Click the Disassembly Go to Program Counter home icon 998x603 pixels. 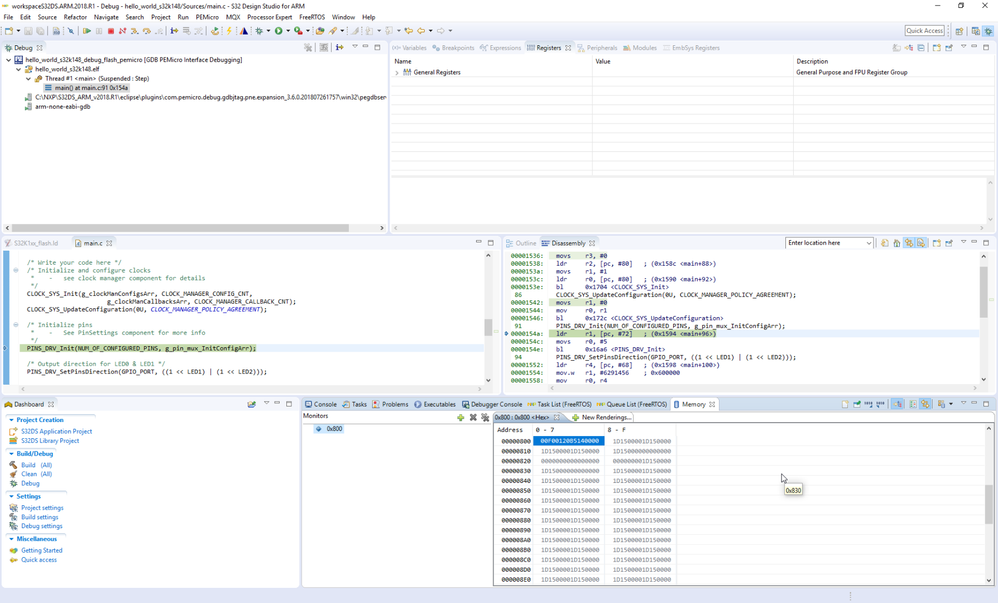tap(897, 243)
